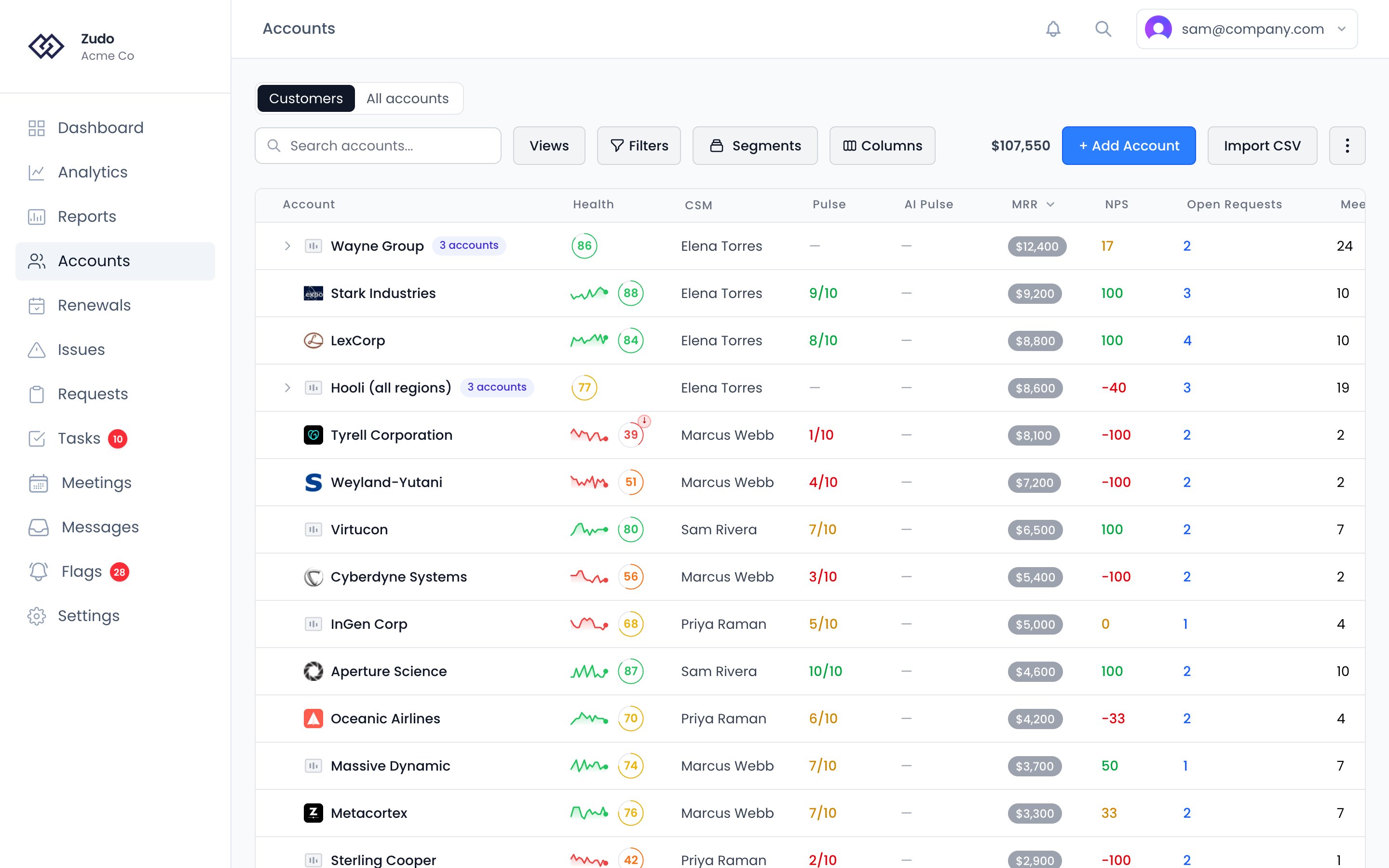This screenshot has width=1389, height=868.
Task: Expand the Hooli (all regions) row
Action: pos(287,388)
